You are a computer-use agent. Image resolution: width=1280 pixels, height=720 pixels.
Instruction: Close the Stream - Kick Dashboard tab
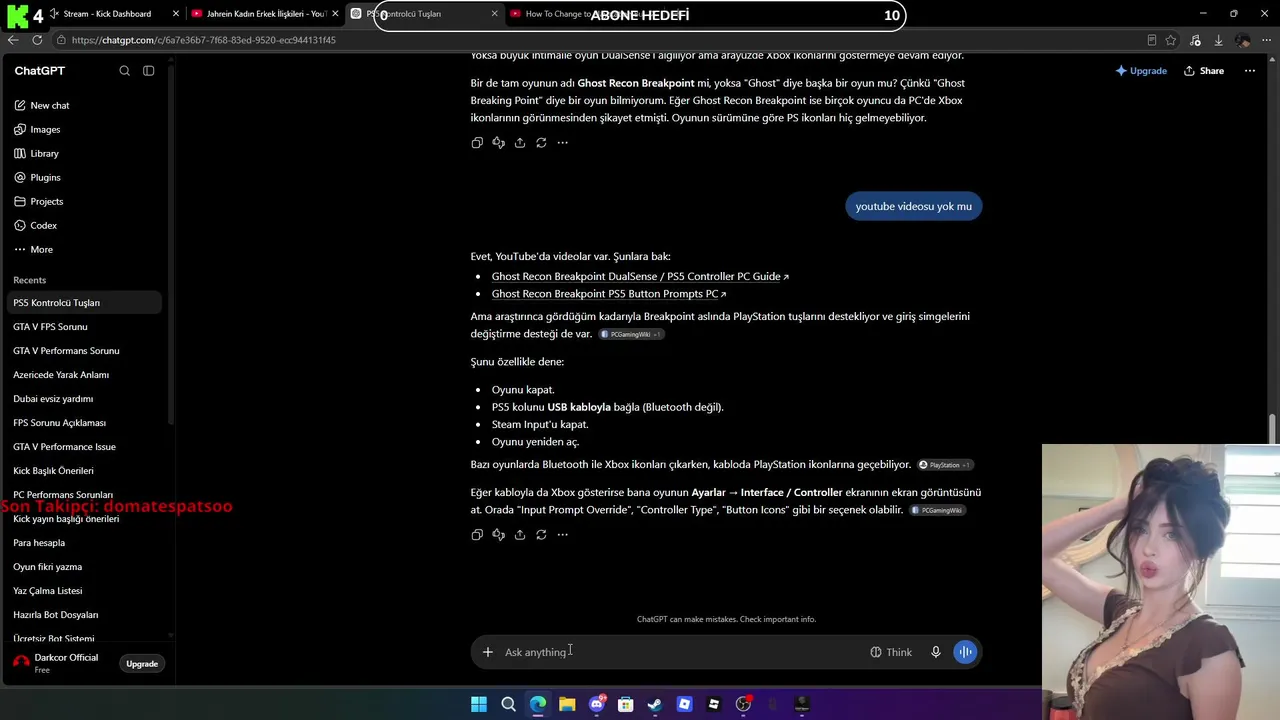pyautogui.click(x=176, y=14)
